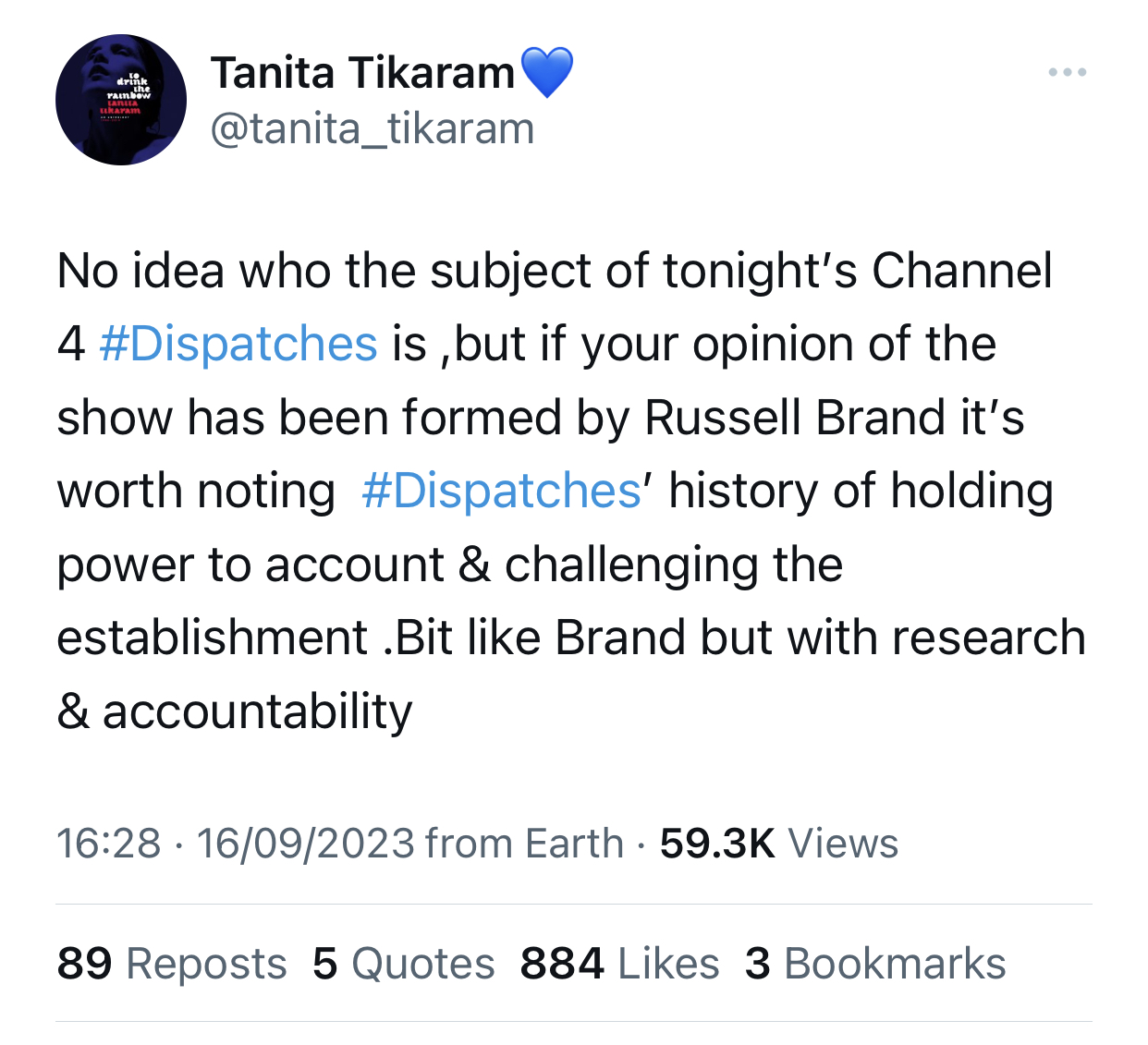Click the #Dispatches hashtag after 'worth noting'

pyautogui.click(x=501, y=491)
